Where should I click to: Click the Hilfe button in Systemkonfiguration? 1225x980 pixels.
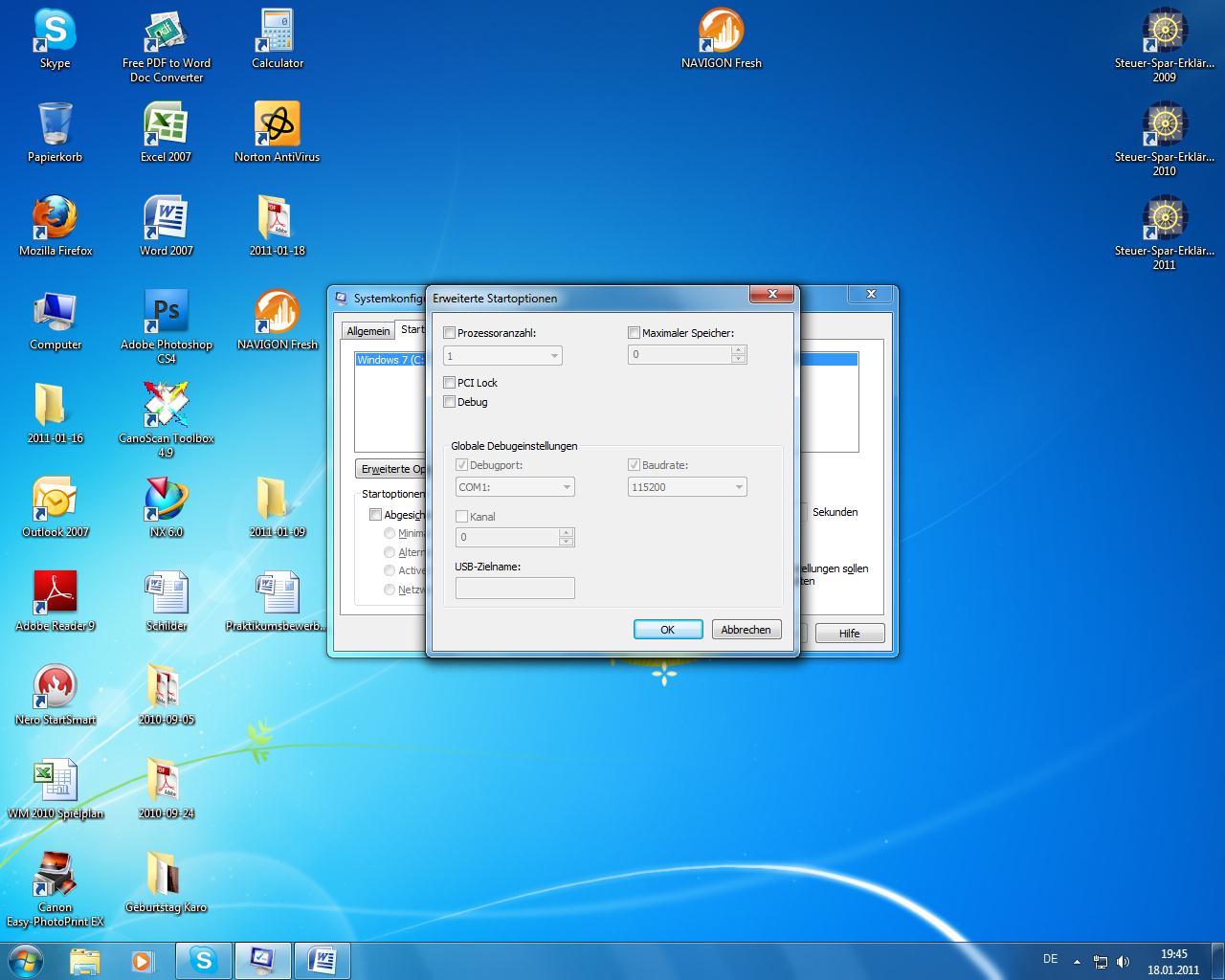coord(850,634)
